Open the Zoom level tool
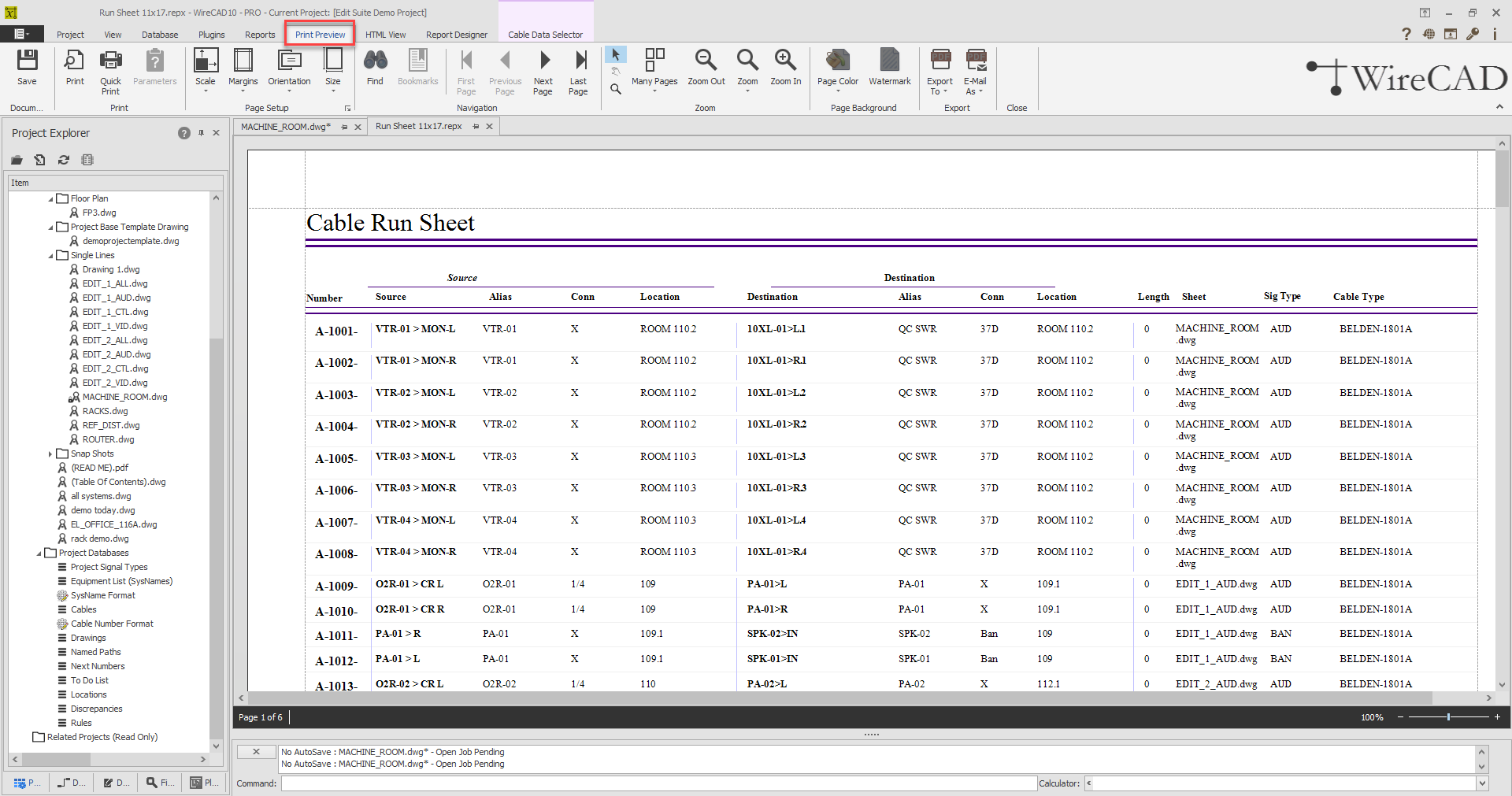Screen dimensions: 1512x796 pos(747,69)
